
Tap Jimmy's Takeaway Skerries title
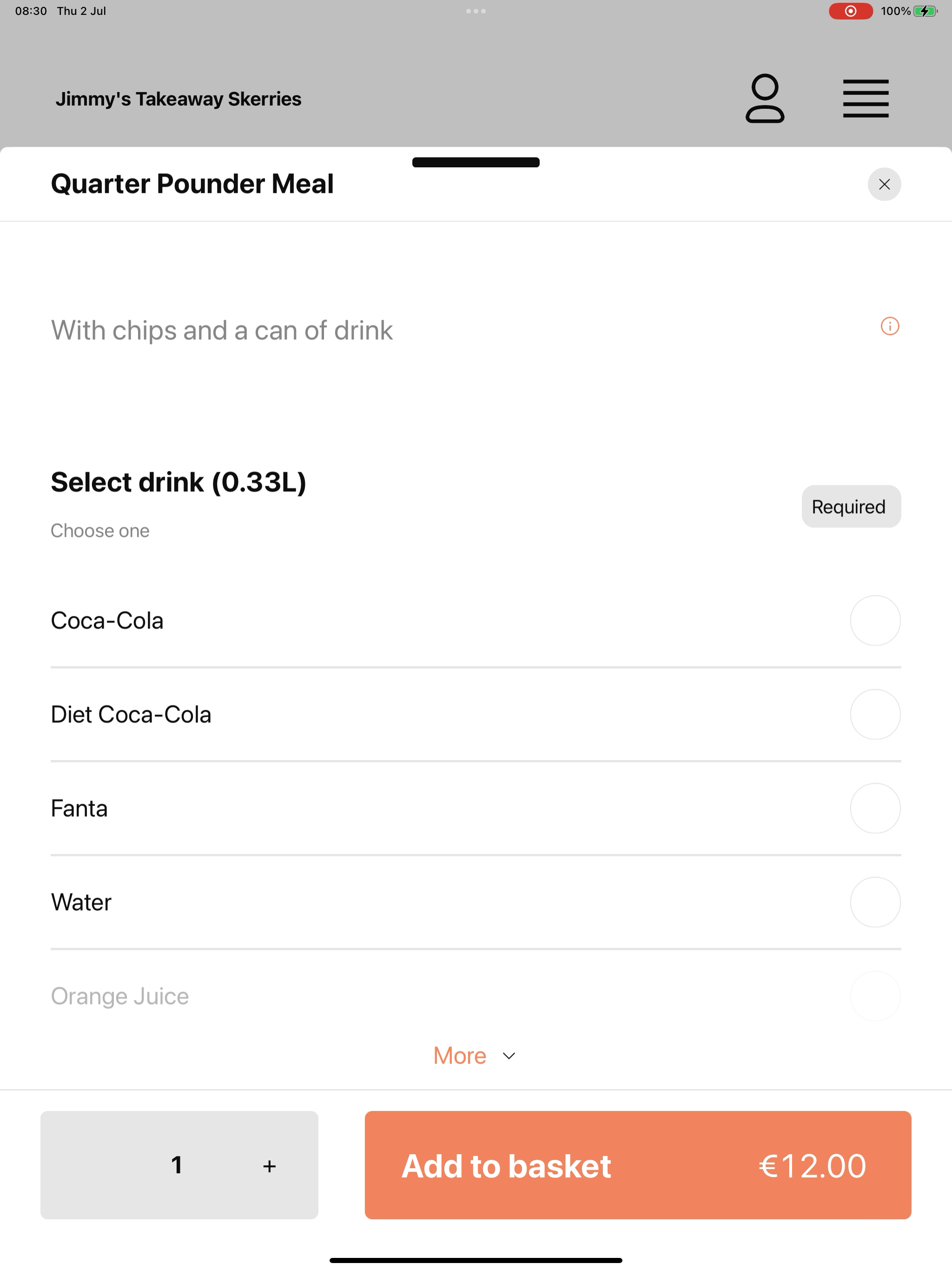pos(178,99)
